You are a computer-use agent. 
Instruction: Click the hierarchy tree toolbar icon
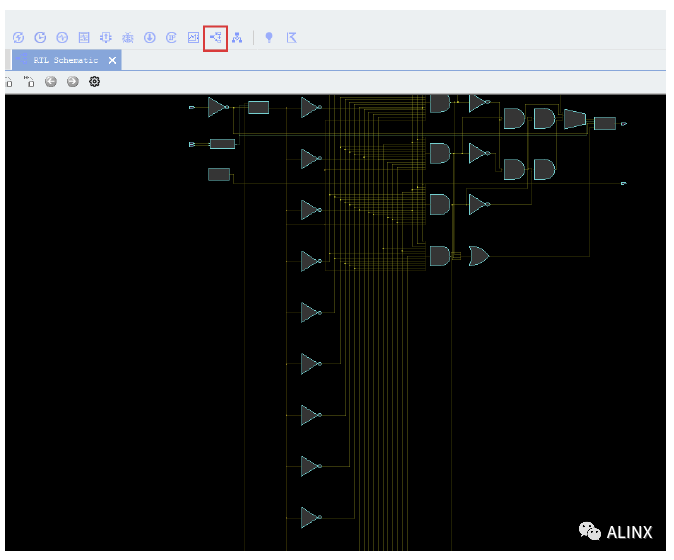click(237, 38)
